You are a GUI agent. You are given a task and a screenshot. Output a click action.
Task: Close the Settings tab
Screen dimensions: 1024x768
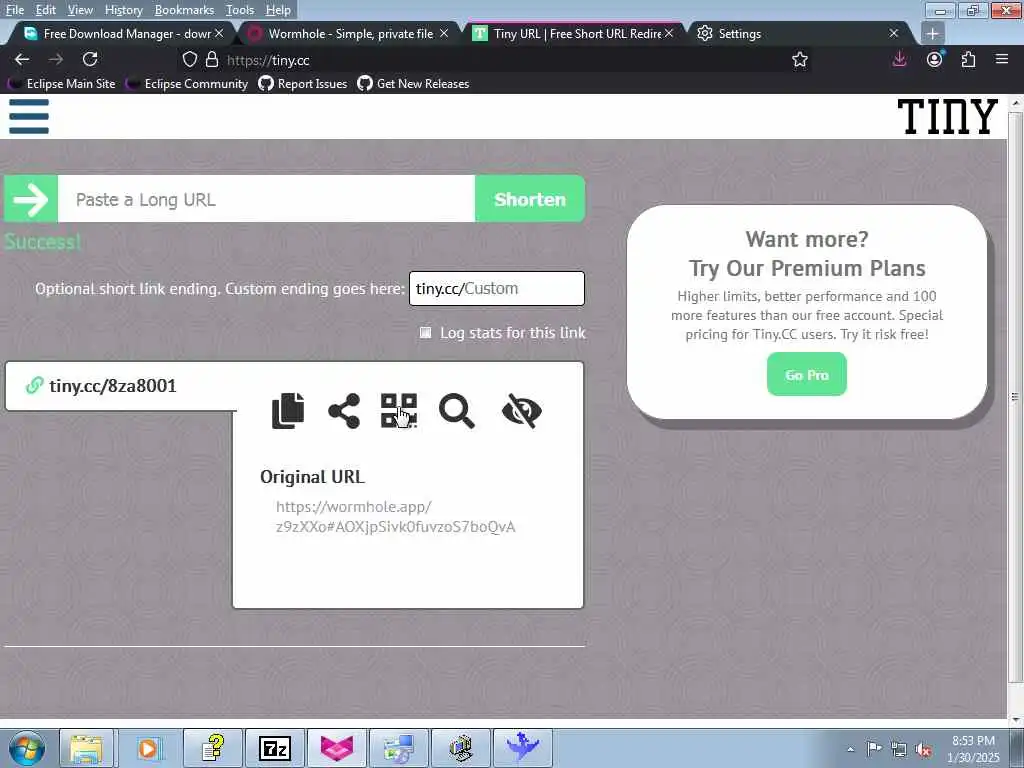click(x=893, y=33)
